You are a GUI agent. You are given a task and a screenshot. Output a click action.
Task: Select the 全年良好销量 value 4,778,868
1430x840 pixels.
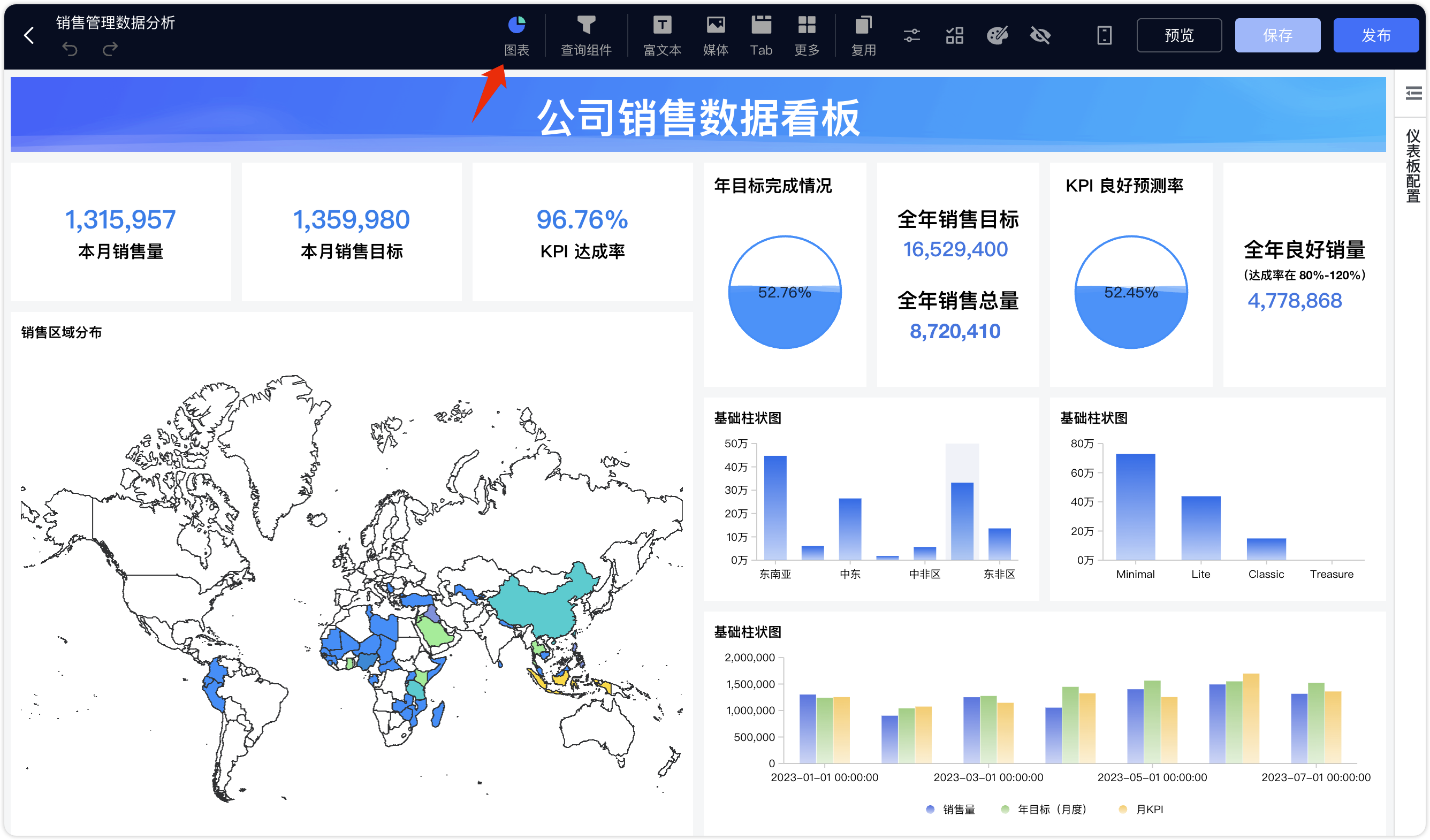(1295, 301)
